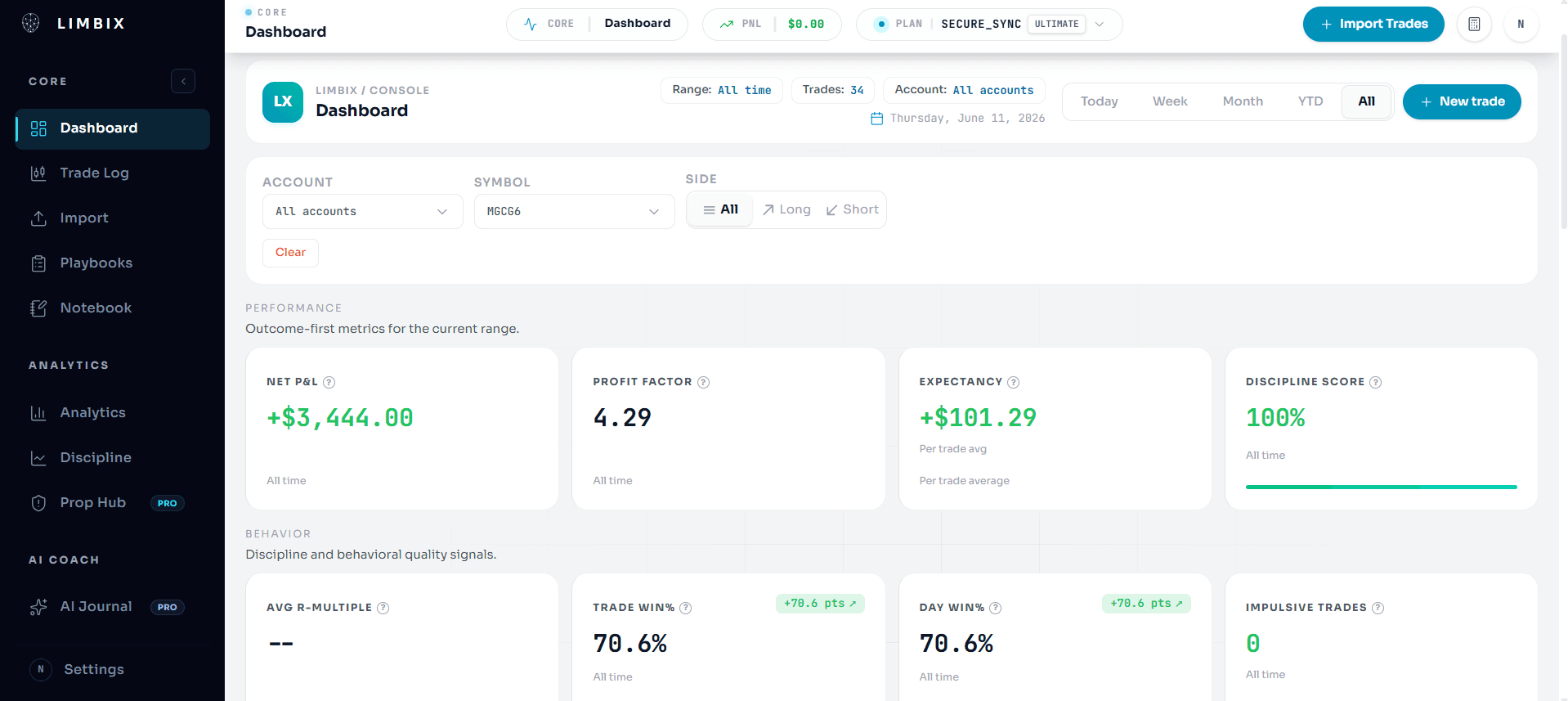Click the Discipline Score help icon

pyautogui.click(x=1376, y=382)
